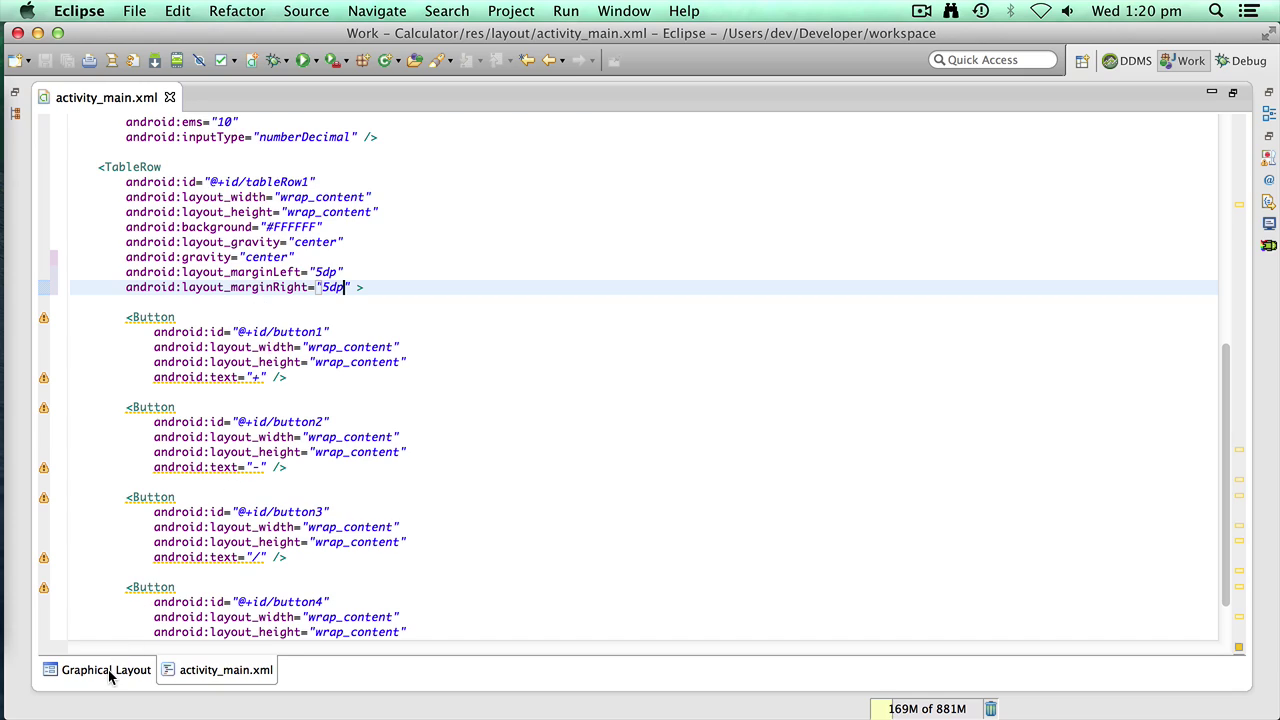Open the Forward history dropdown arrow
1280x720 pixels.
pos(592,61)
